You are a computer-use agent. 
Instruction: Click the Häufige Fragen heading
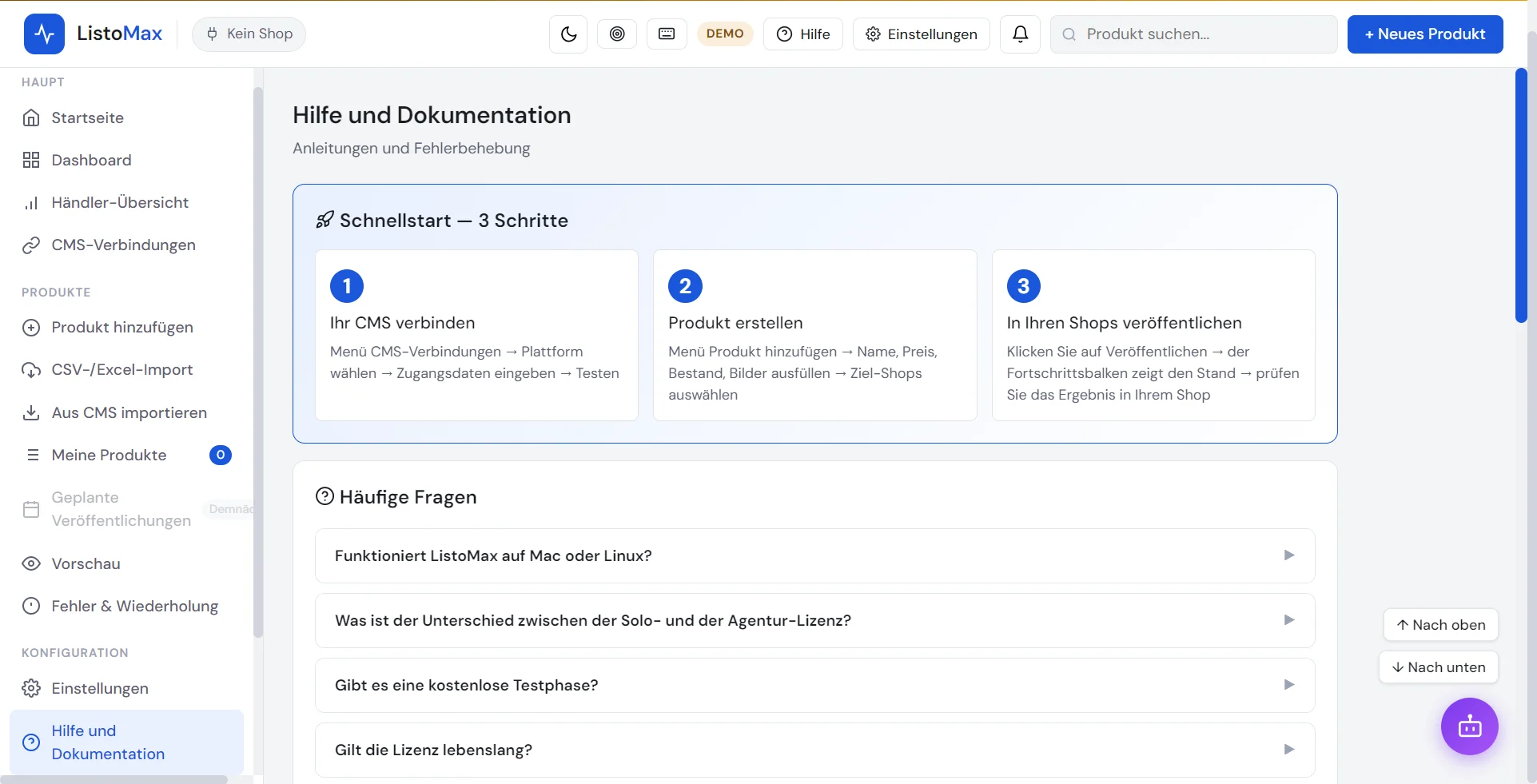(x=408, y=497)
